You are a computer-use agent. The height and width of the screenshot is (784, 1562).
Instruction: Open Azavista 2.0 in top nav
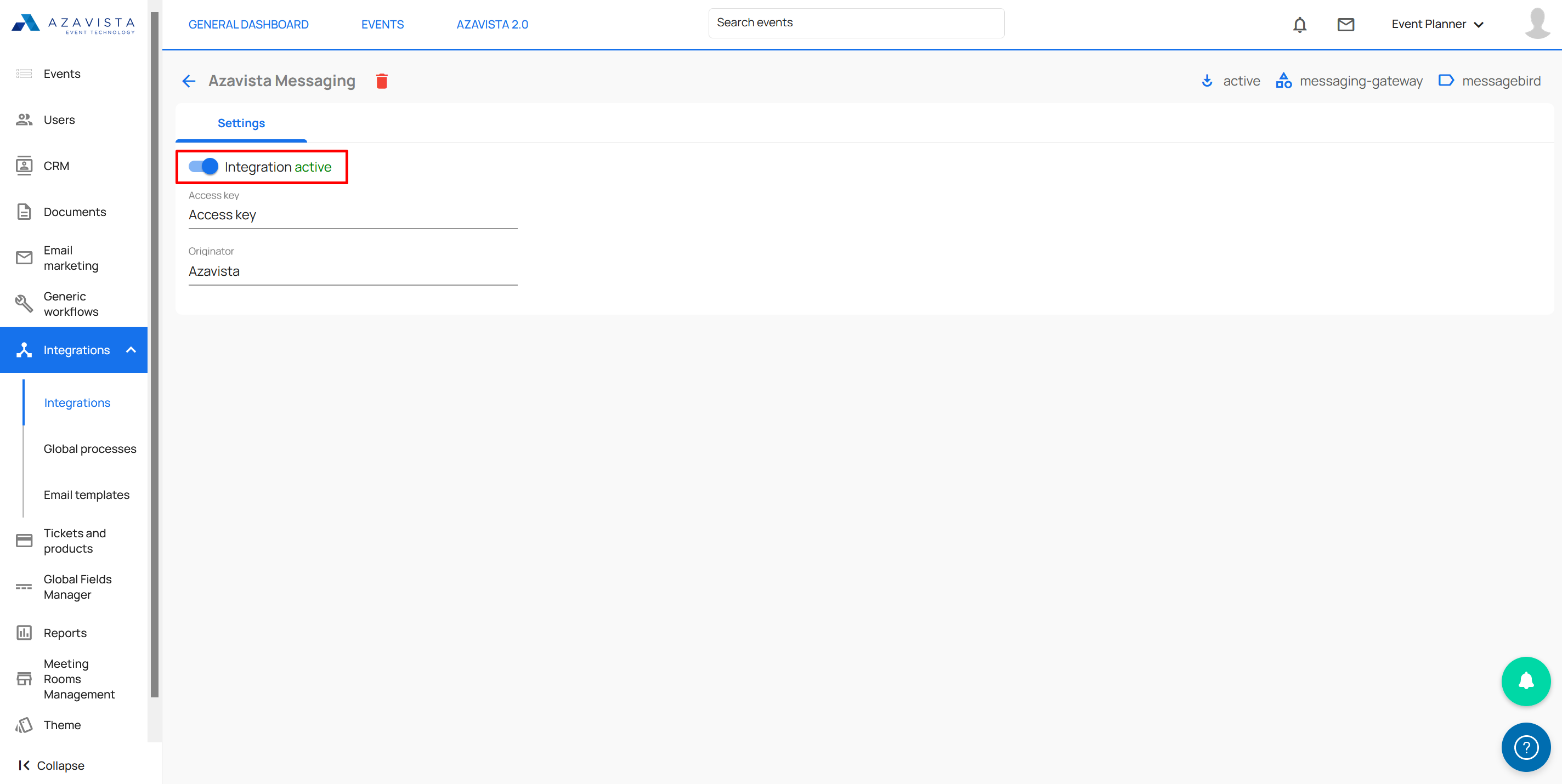[493, 24]
